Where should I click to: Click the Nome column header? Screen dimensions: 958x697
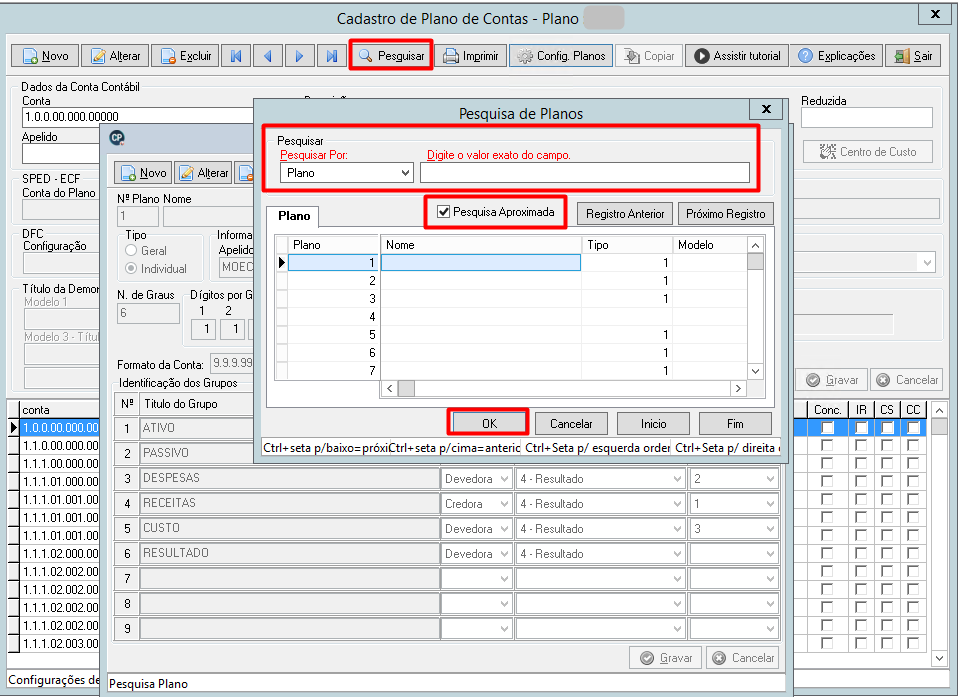tap(480, 244)
